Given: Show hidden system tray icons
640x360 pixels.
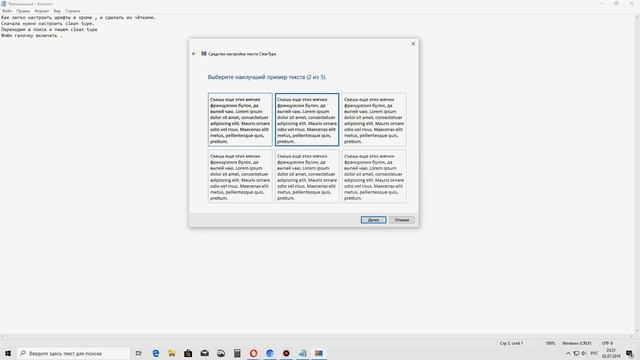Looking at the screenshot, I should (568, 353).
